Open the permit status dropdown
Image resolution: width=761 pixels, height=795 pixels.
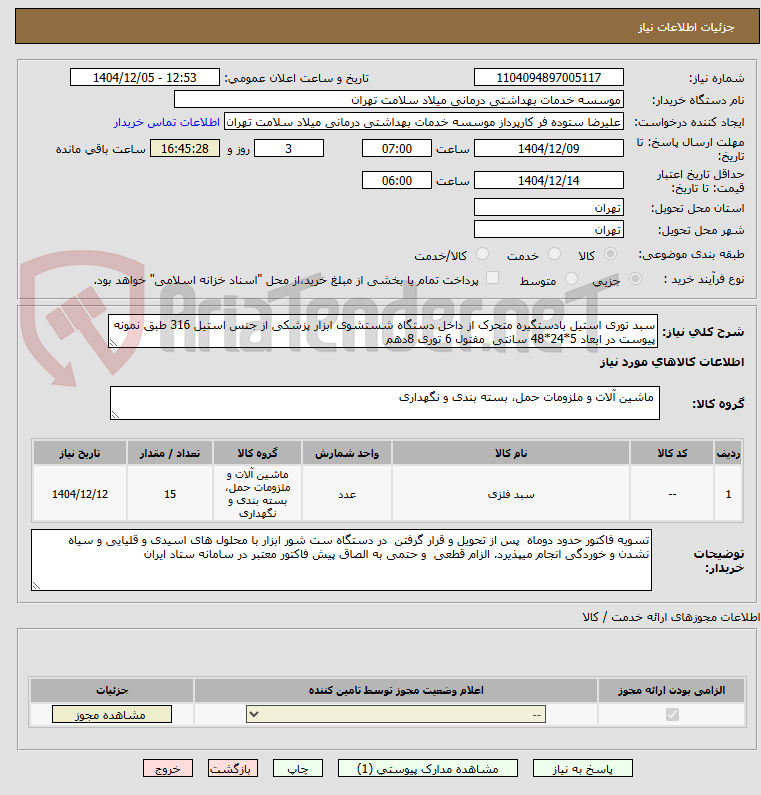[x=396, y=714]
